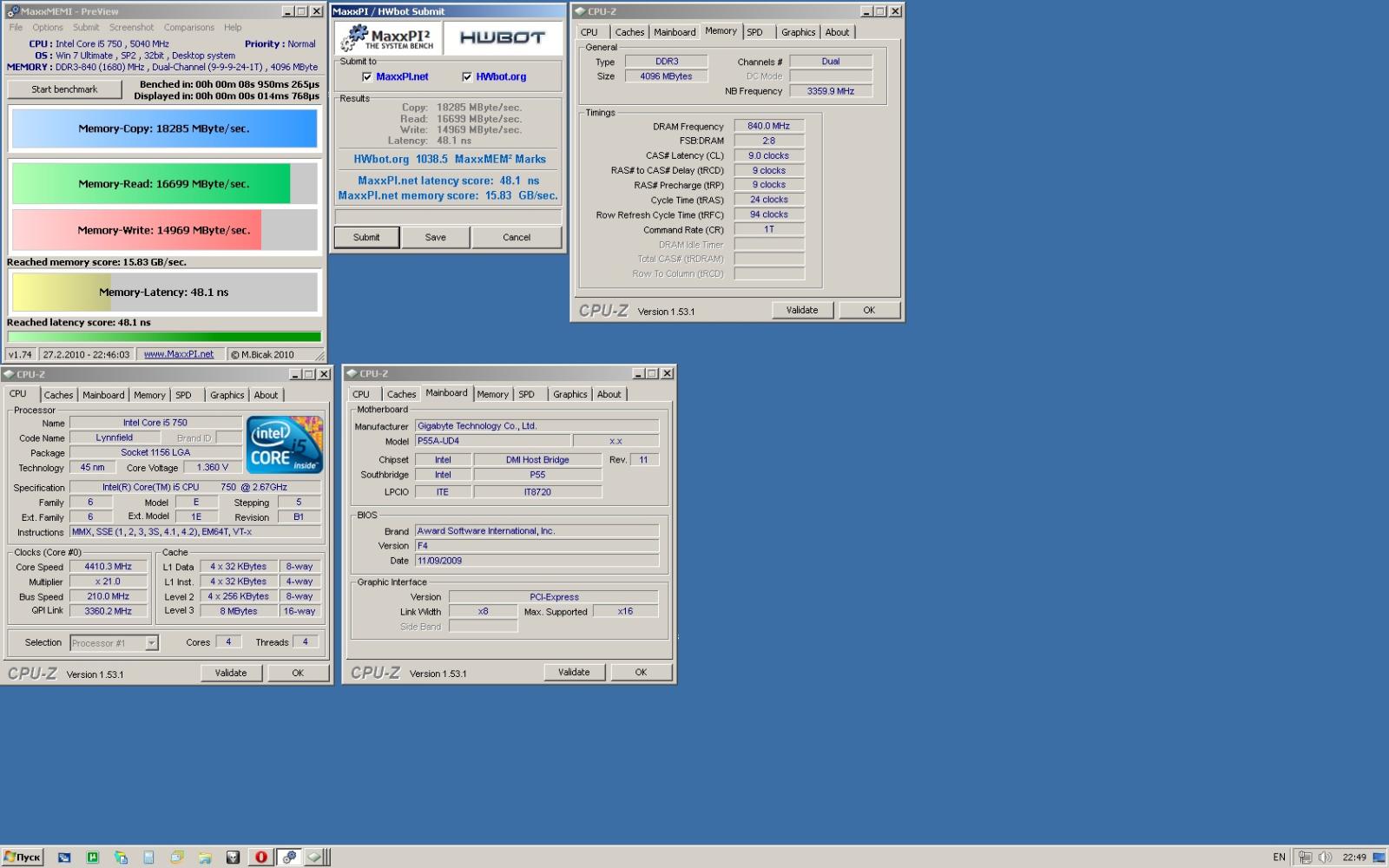Launch the alien skull quick launch icon
This screenshot has width=1389, height=868.
(x=233, y=857)
